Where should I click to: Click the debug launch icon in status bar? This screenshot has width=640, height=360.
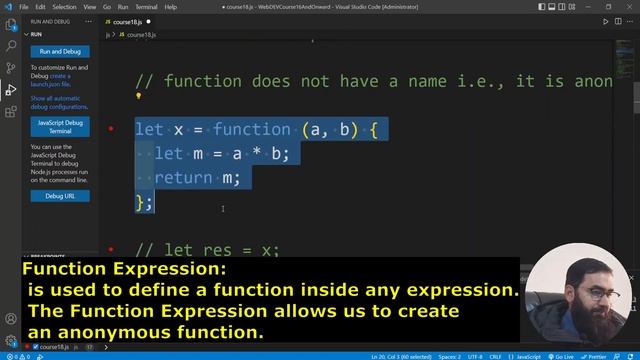click(x=40, y=357)
